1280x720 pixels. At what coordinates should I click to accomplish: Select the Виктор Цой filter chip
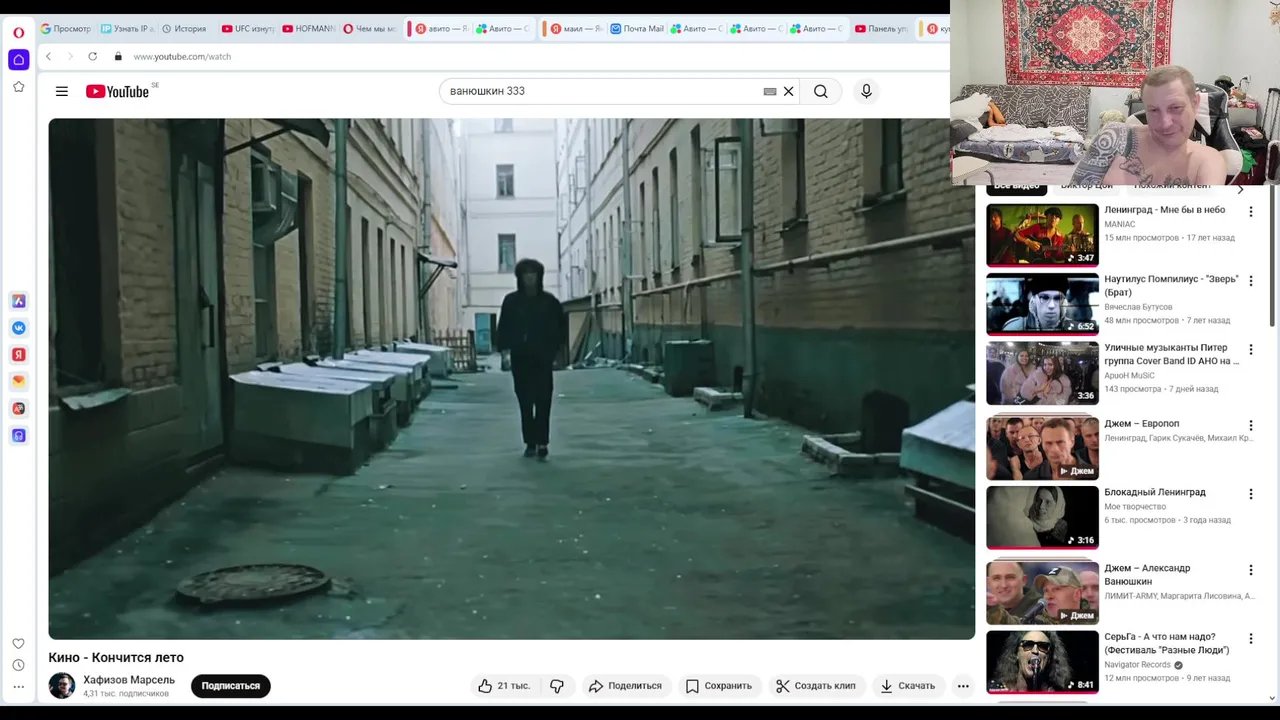1086,187
